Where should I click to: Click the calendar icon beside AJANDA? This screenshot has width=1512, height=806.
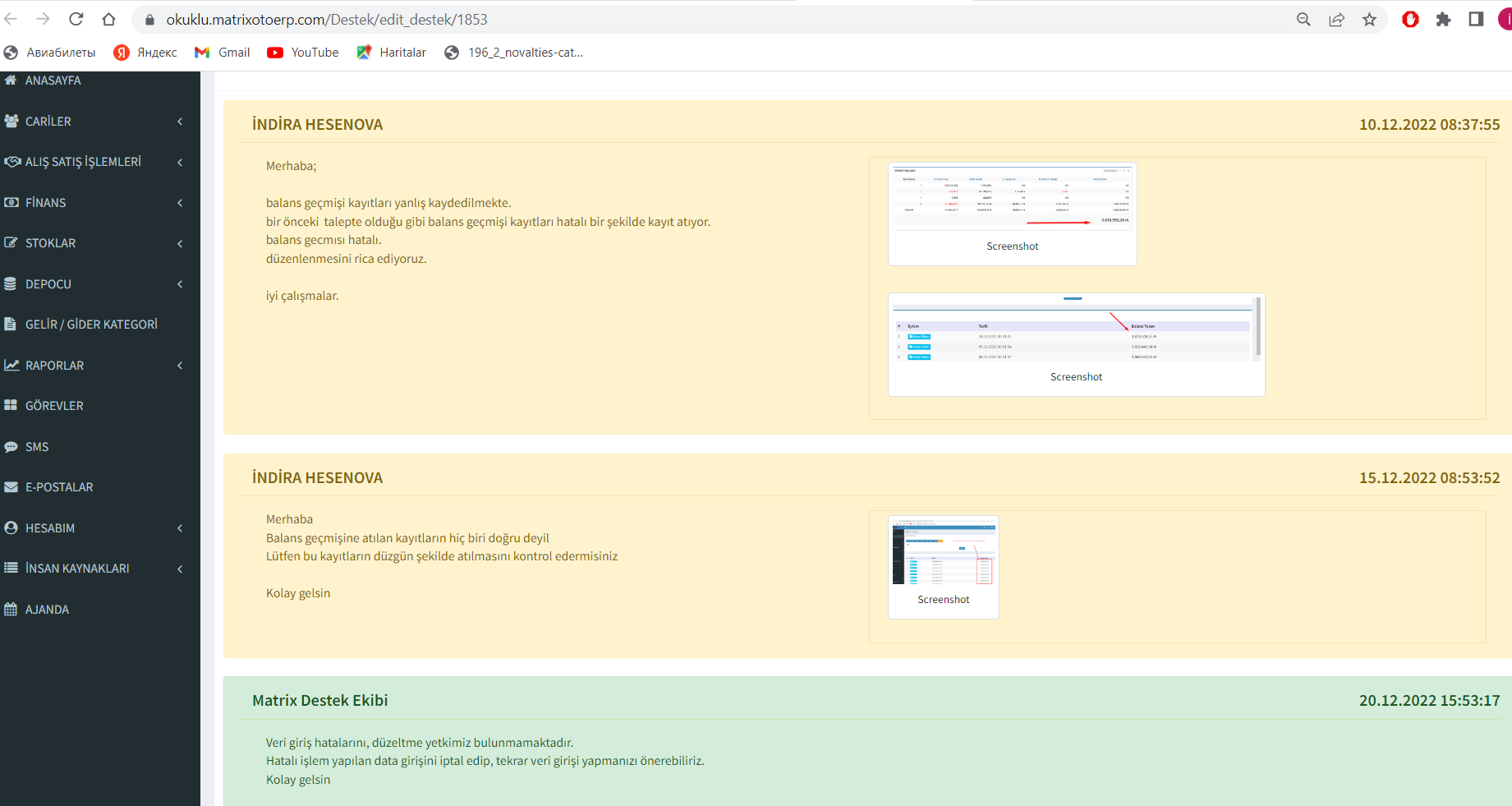(x=11, y=610)
